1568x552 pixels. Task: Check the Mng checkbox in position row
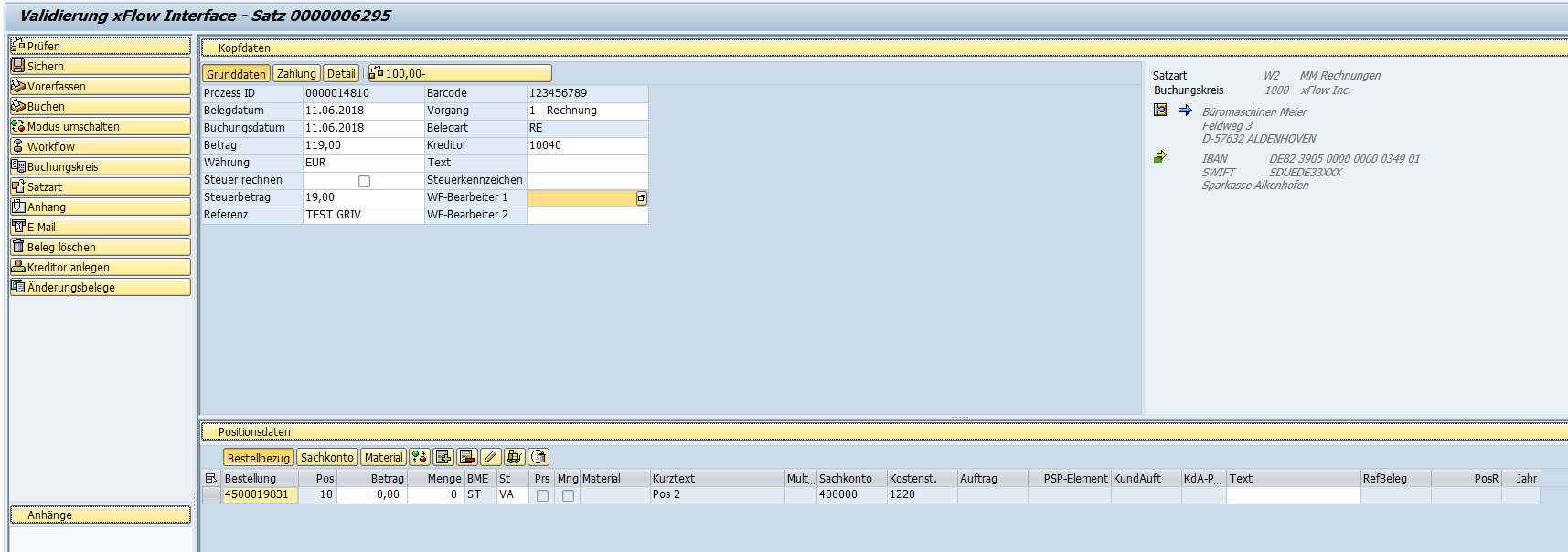pos(568,495)
